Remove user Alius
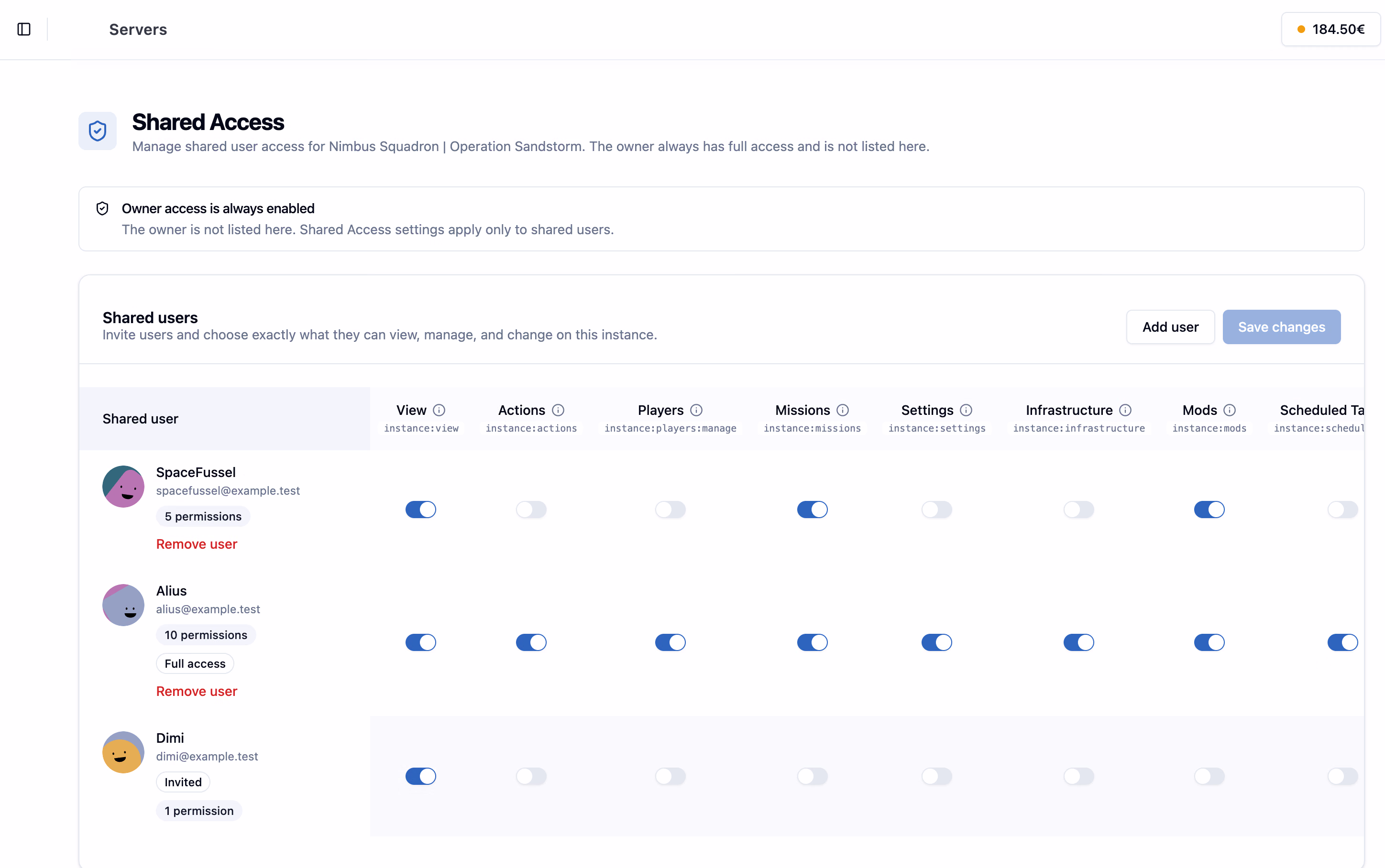Viewport: 1385px width, 868px height. click(x=197, y=691)
